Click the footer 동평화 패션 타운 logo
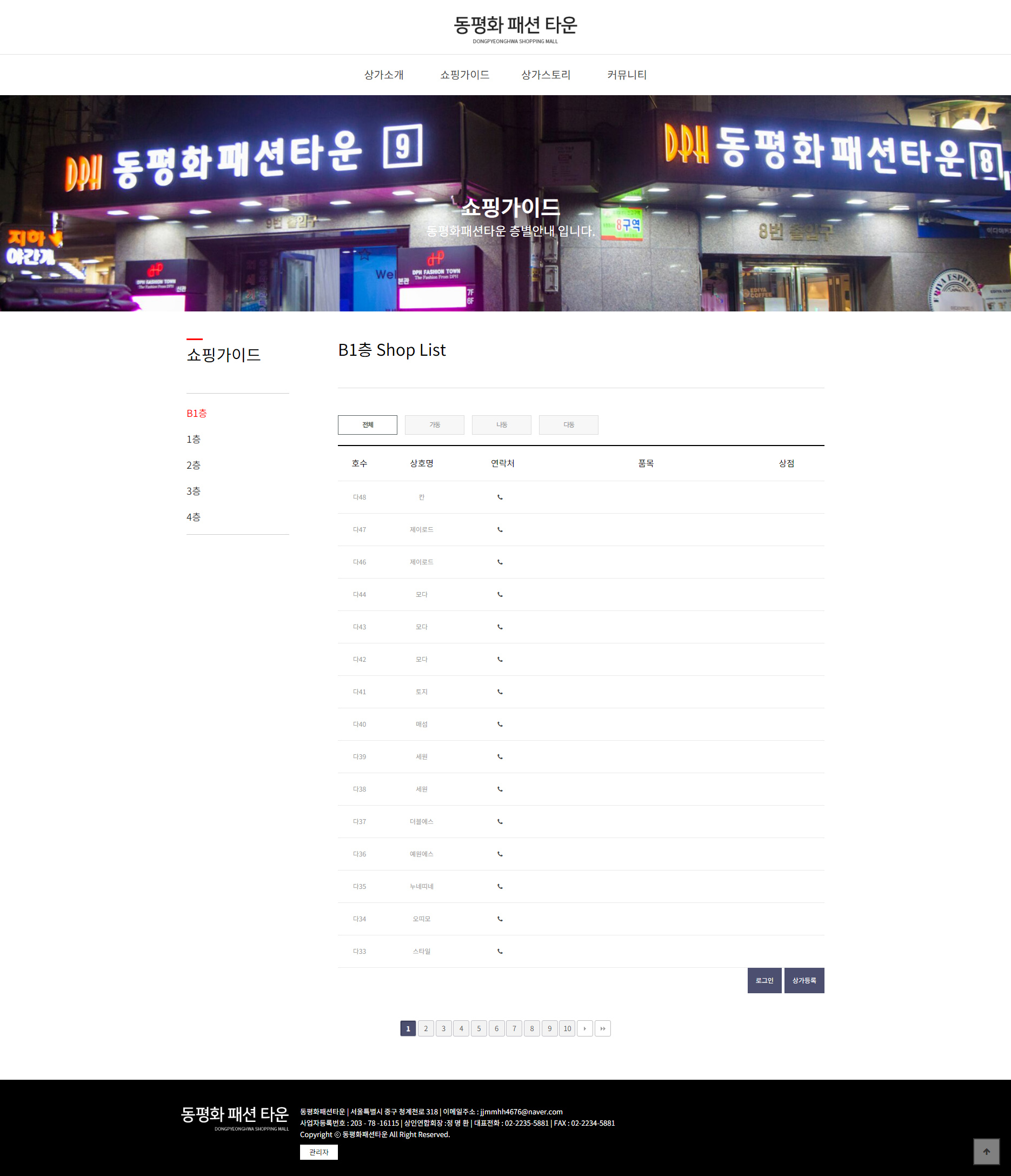The height and width of the screenshot is (1176, 1011). coord(235,1118)
